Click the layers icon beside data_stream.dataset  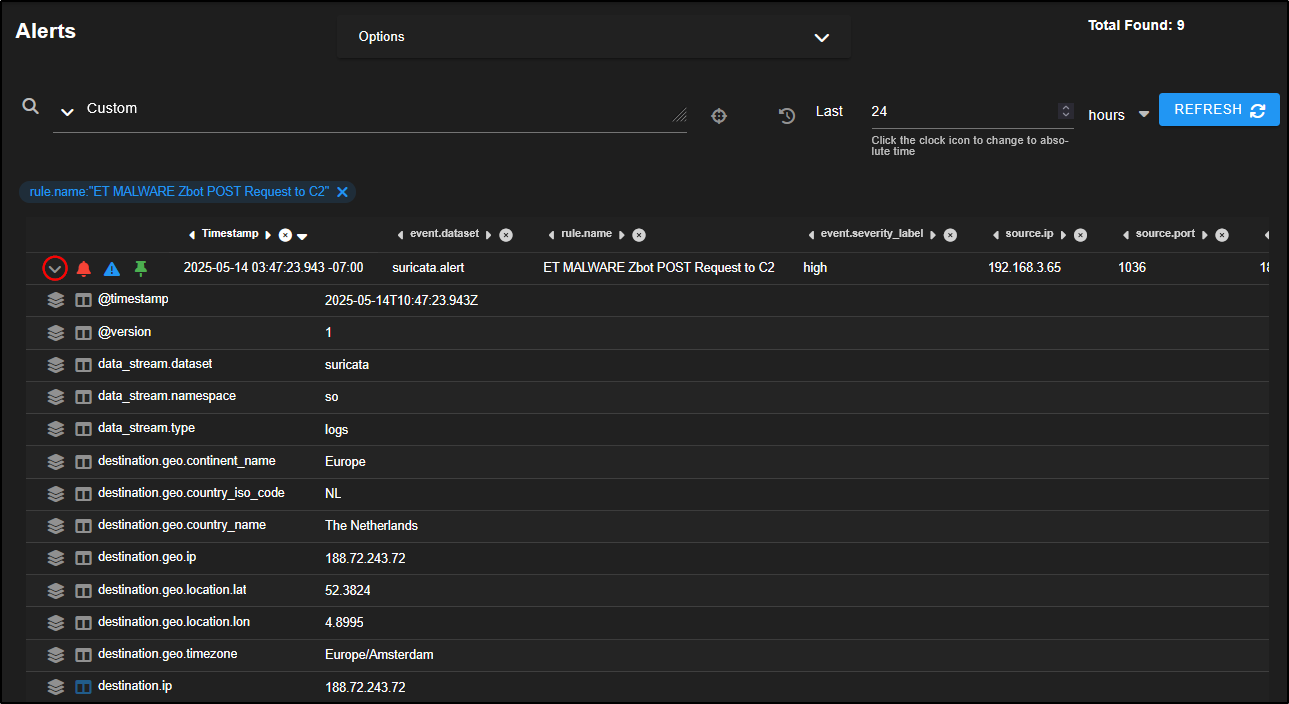(56, 365)
